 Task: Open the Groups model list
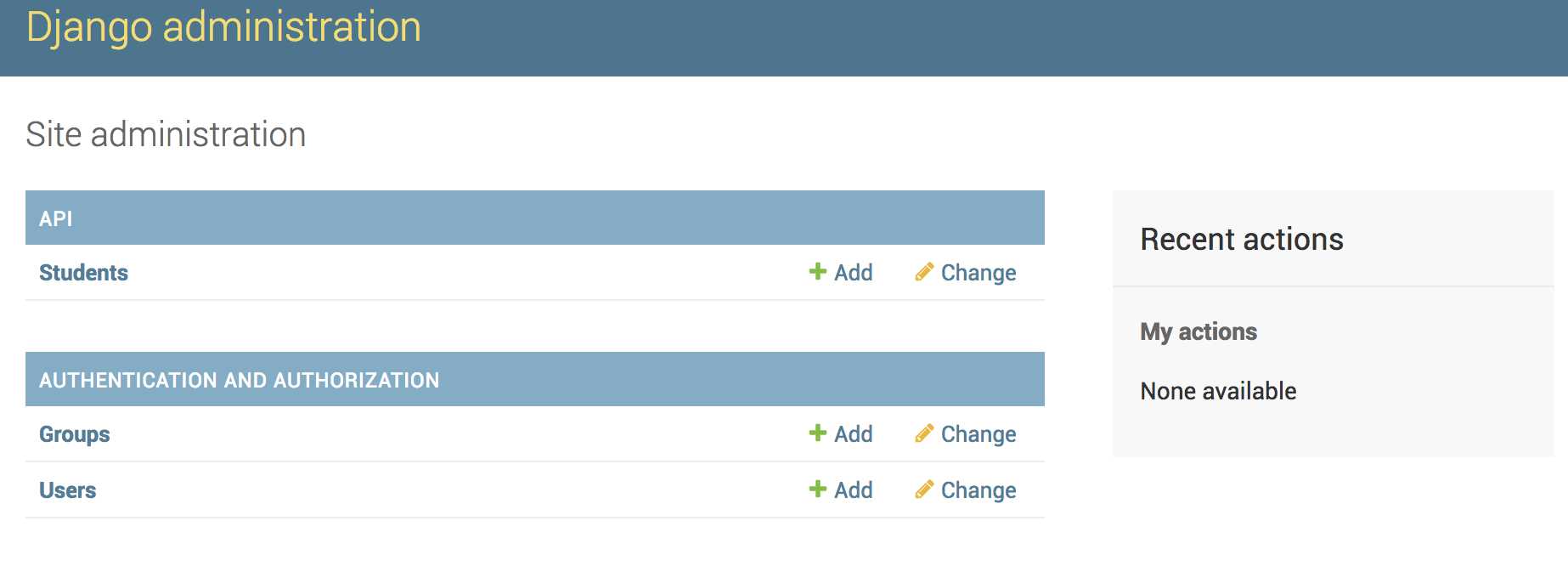click(75, 434)
